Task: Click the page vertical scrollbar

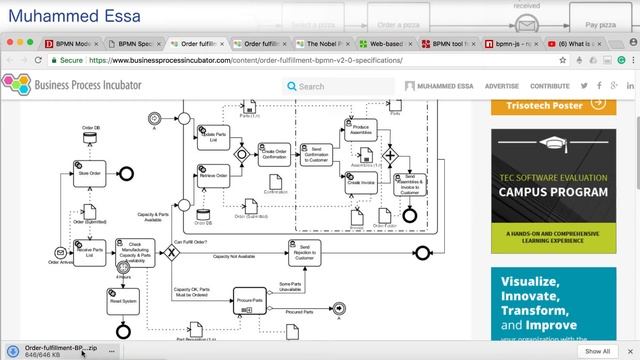Action: pyautogui.click(x=637, y=153)
